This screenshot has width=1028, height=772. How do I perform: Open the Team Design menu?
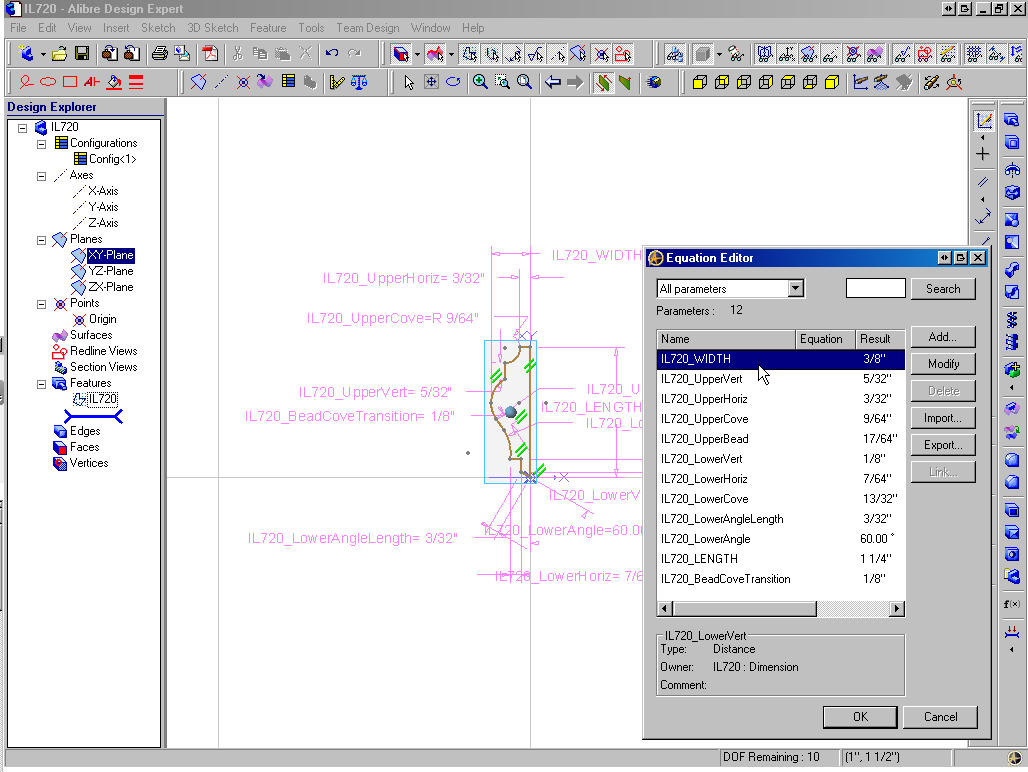(368, 28)
